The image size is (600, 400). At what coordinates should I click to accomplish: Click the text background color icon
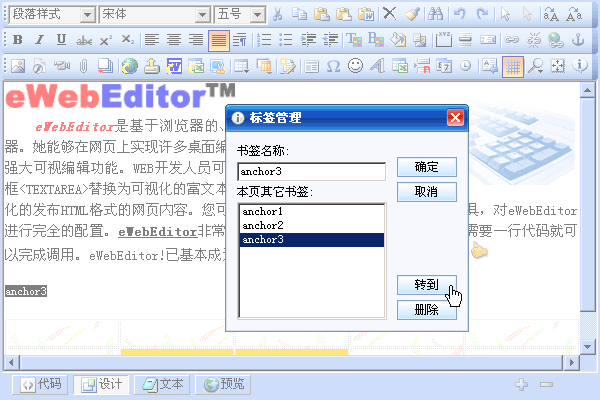tap(376, 40)
